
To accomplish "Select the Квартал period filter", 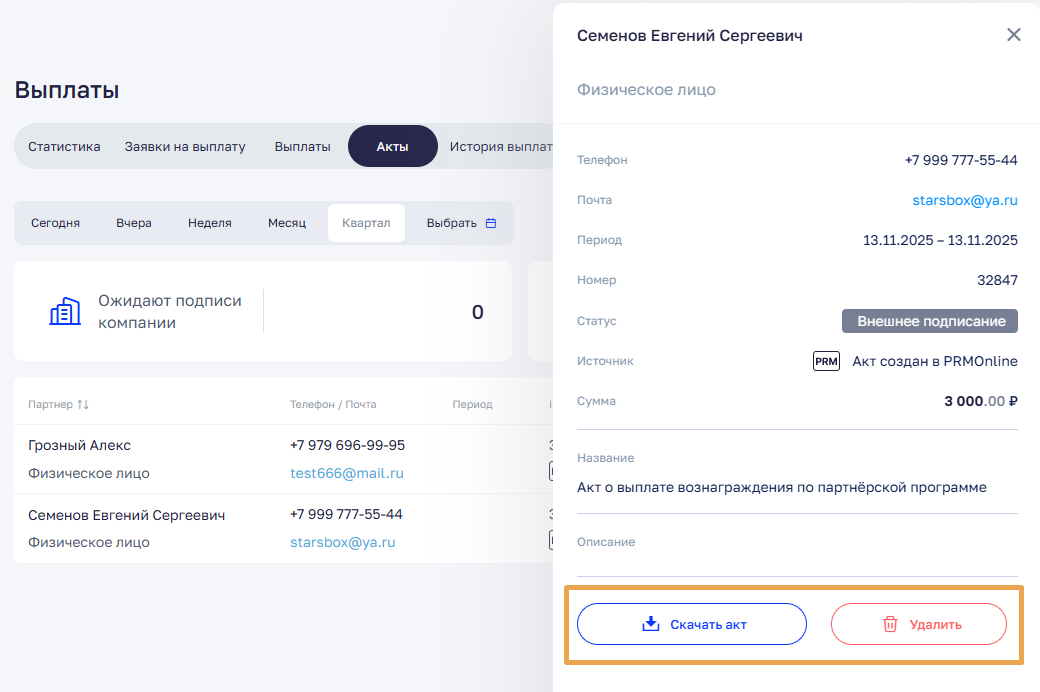I will (x=366, y=223).
